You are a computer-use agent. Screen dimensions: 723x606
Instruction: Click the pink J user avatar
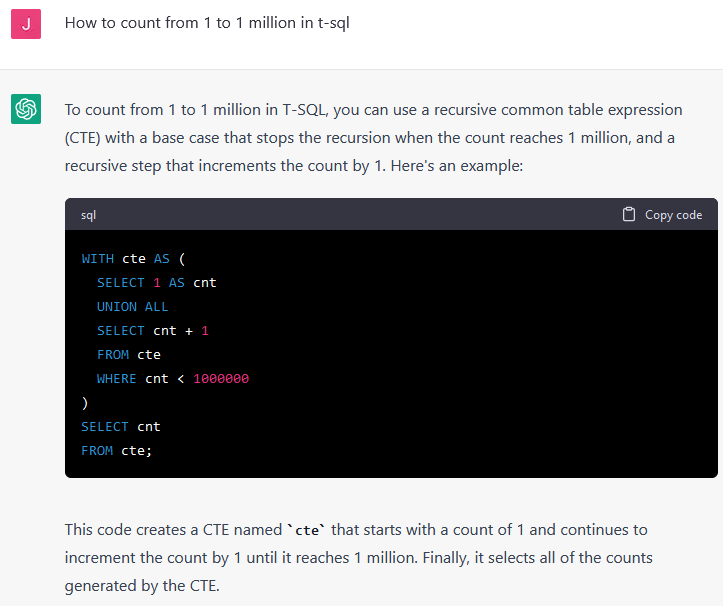(26, 24)
